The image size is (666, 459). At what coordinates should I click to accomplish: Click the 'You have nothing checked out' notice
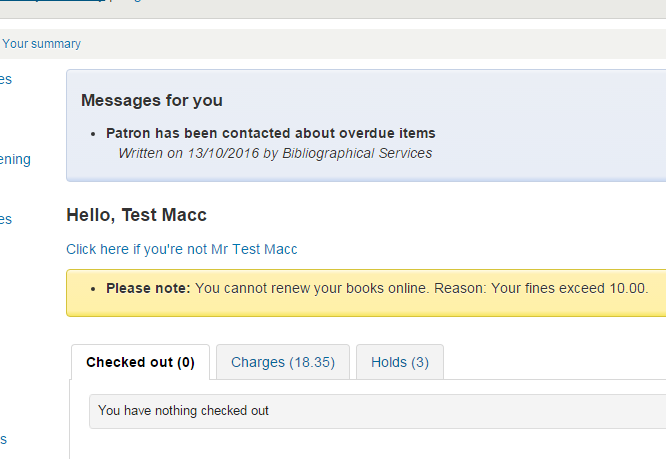pos(183,411)
